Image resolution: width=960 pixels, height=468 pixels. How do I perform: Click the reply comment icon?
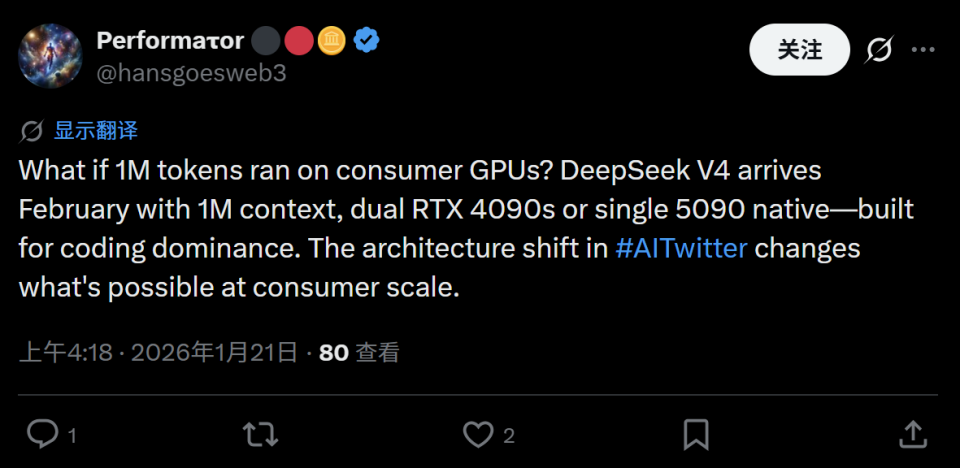tap(42, 434)
